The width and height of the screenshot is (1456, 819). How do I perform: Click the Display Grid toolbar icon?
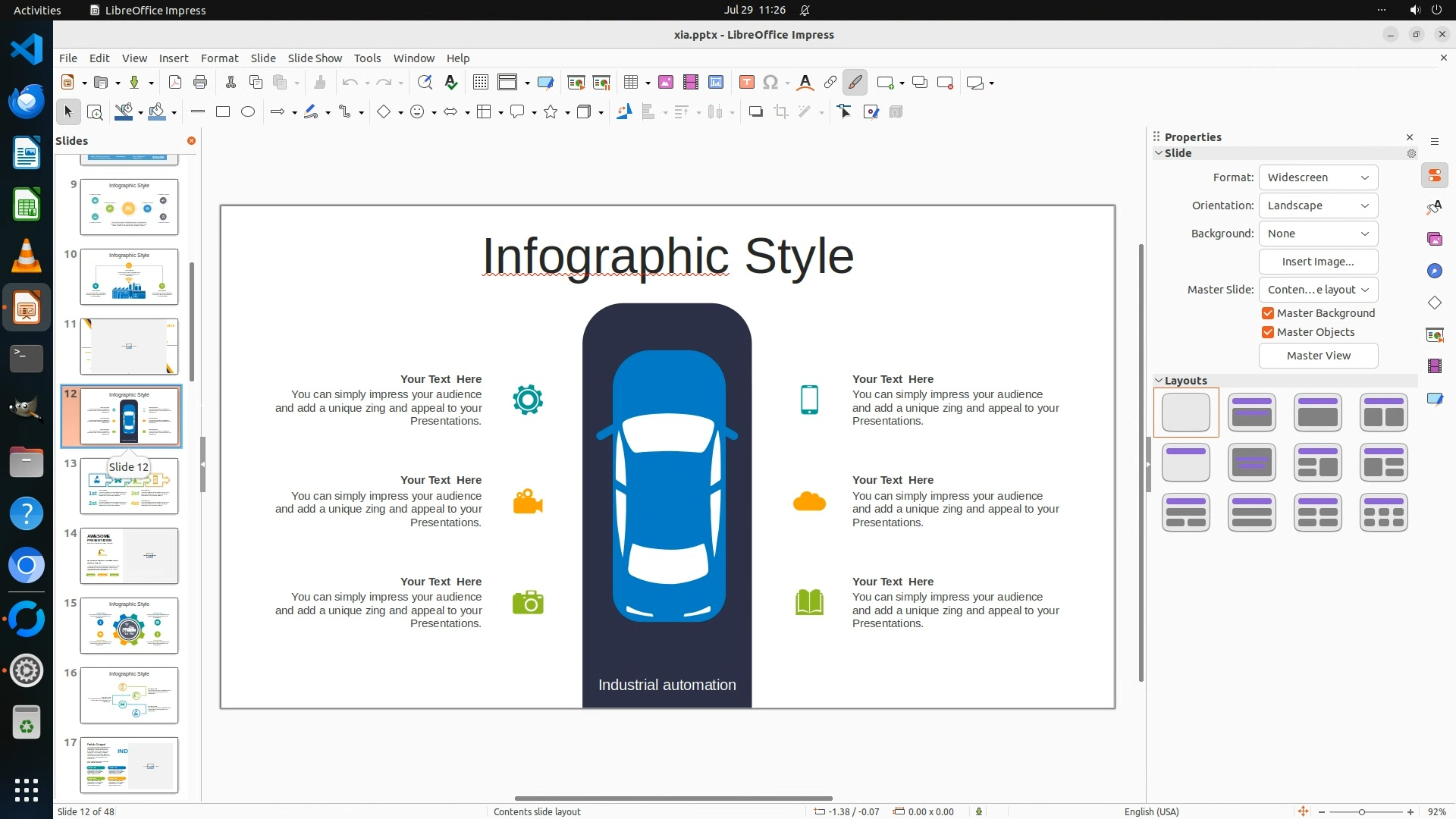coord(480,83)
